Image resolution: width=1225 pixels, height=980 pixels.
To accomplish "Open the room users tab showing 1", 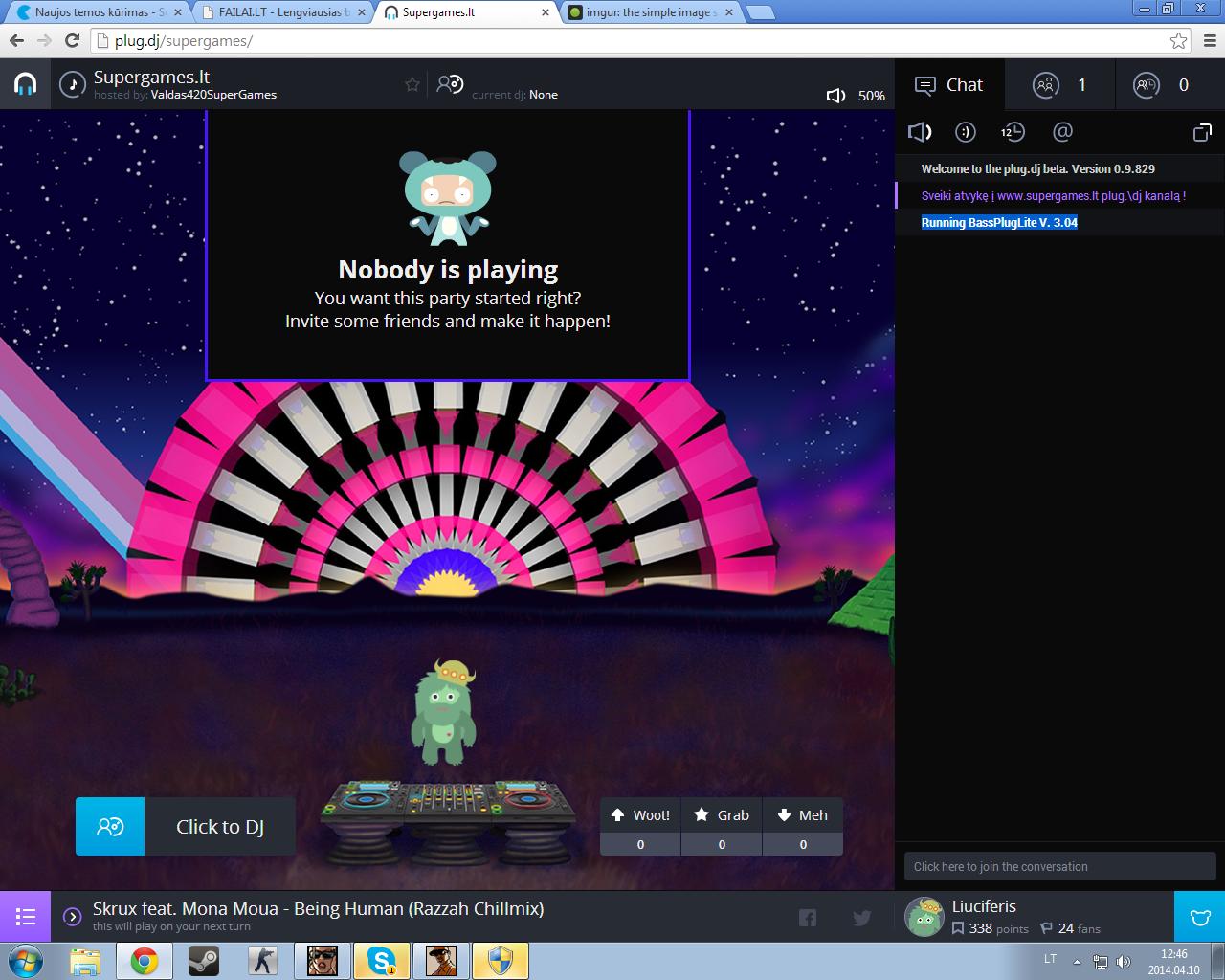I will point(1060,84).
